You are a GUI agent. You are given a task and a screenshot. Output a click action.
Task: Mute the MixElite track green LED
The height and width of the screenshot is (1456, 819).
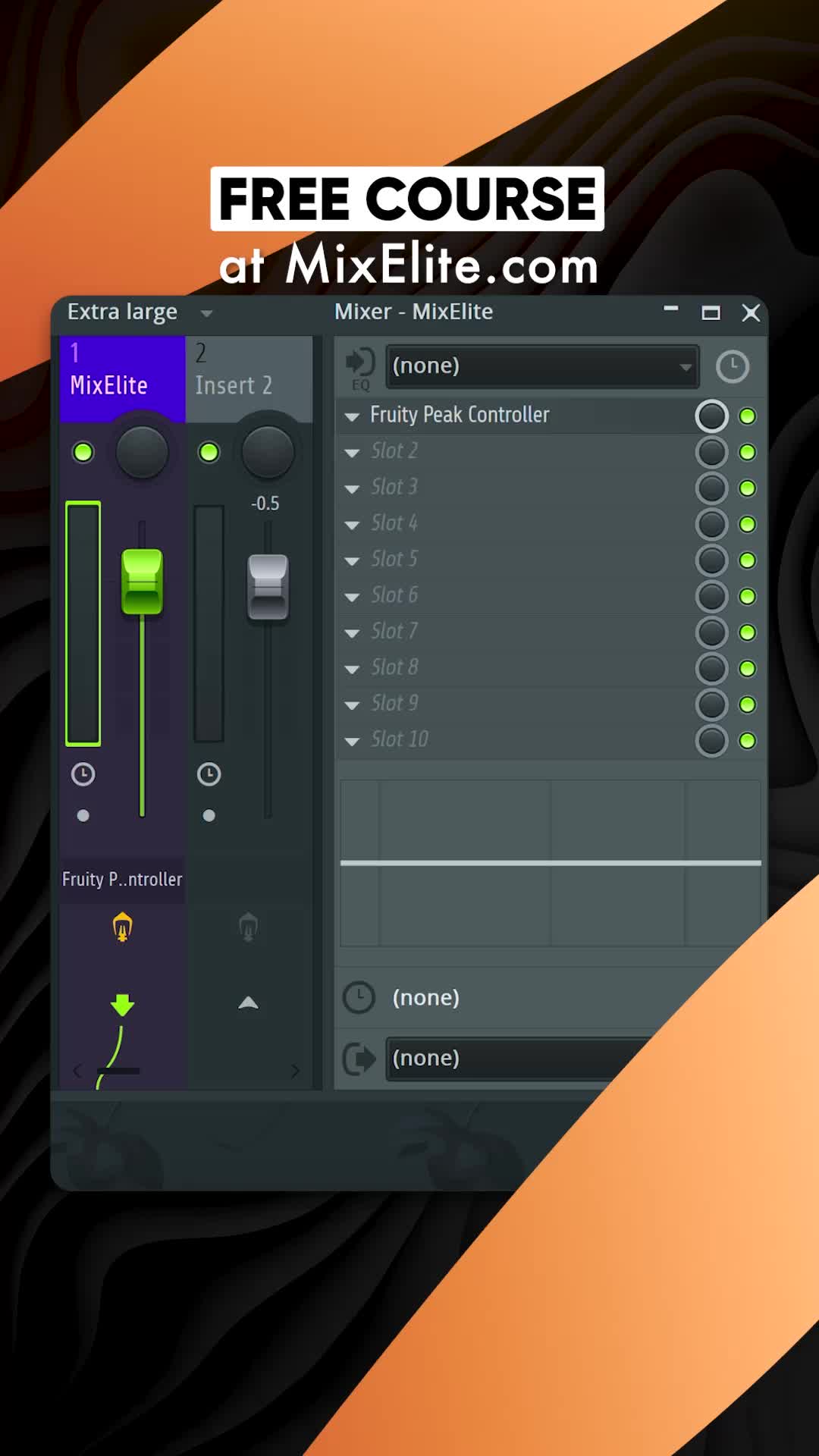83,452
